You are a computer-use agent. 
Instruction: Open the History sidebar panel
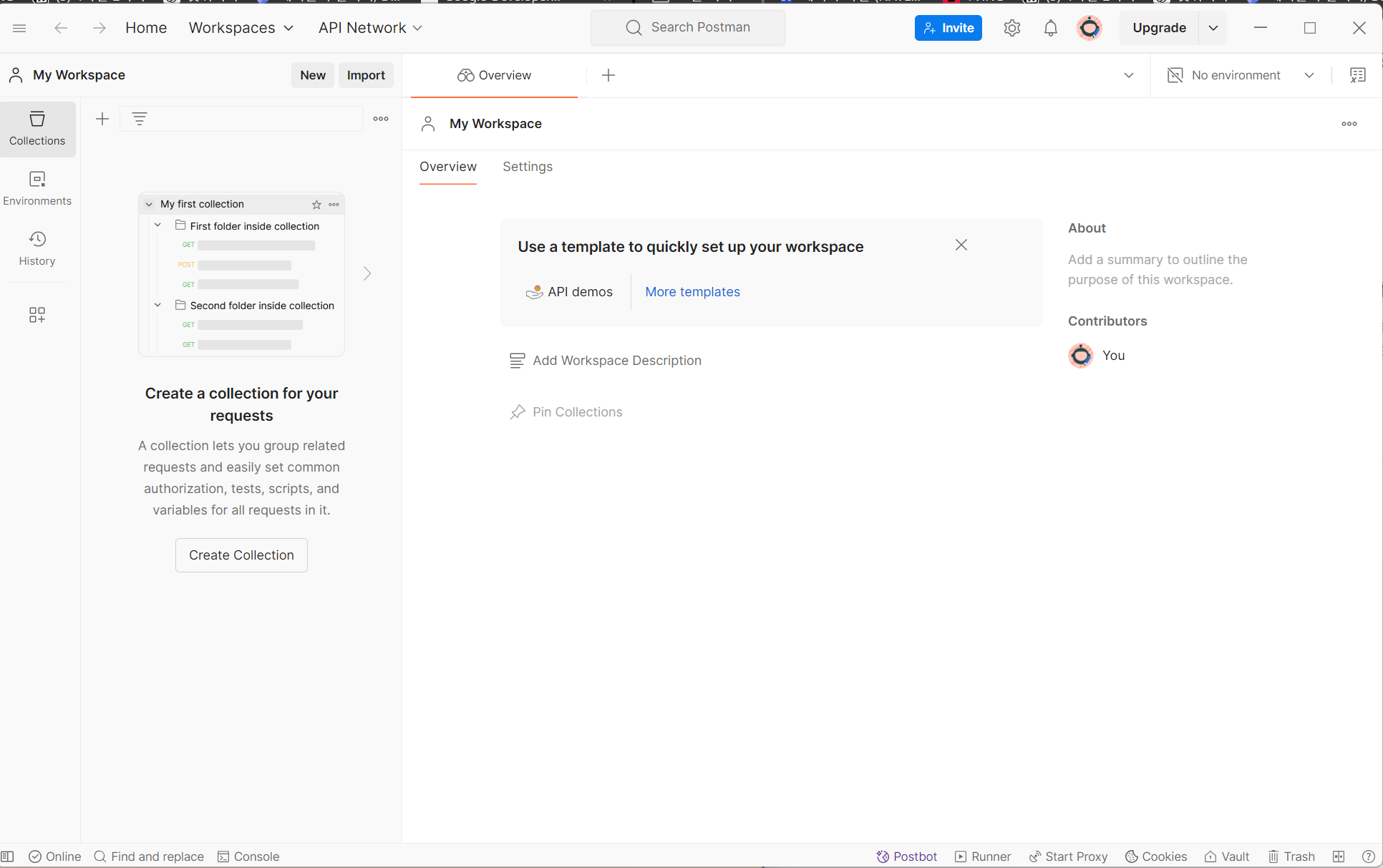(x=37, y=248)
